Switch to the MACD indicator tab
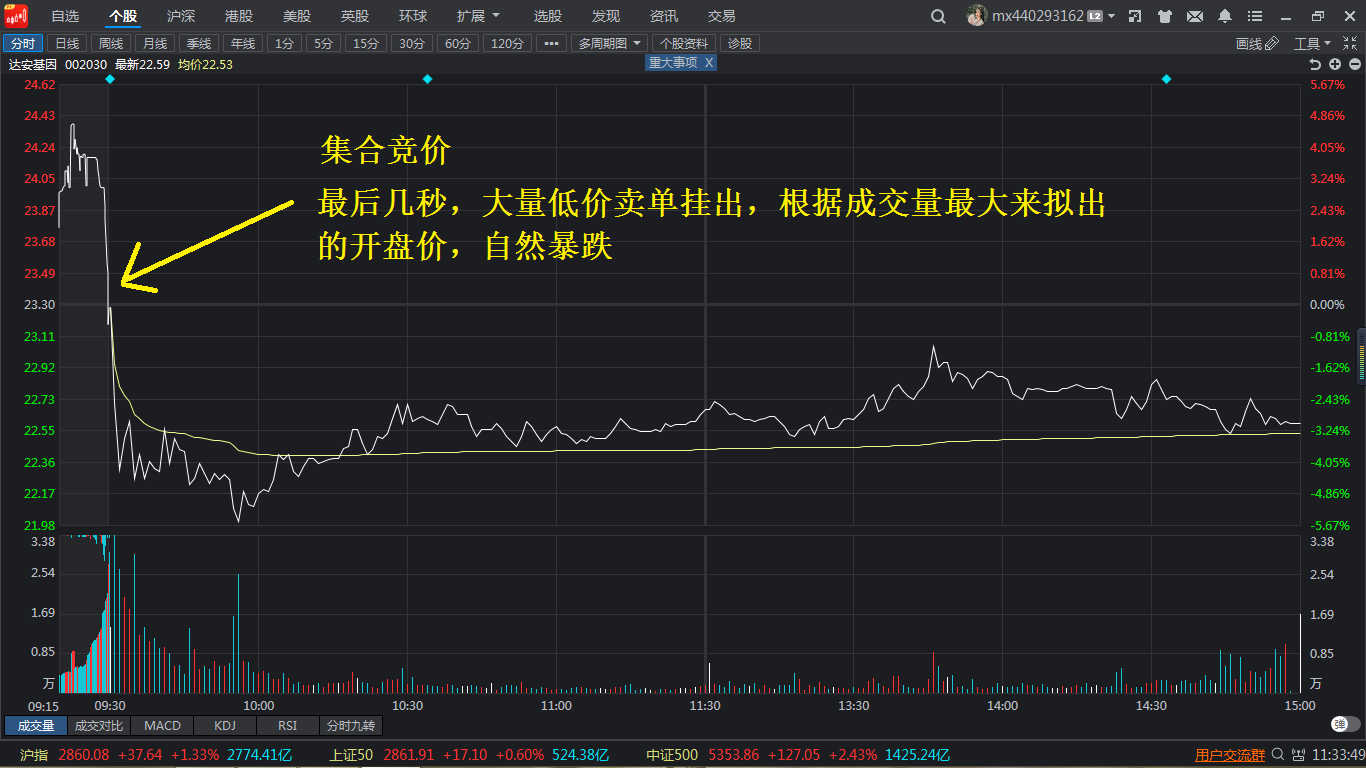The height and width of the screenshot is (768, 1366). pyautogui.click(x=162, y=726)
